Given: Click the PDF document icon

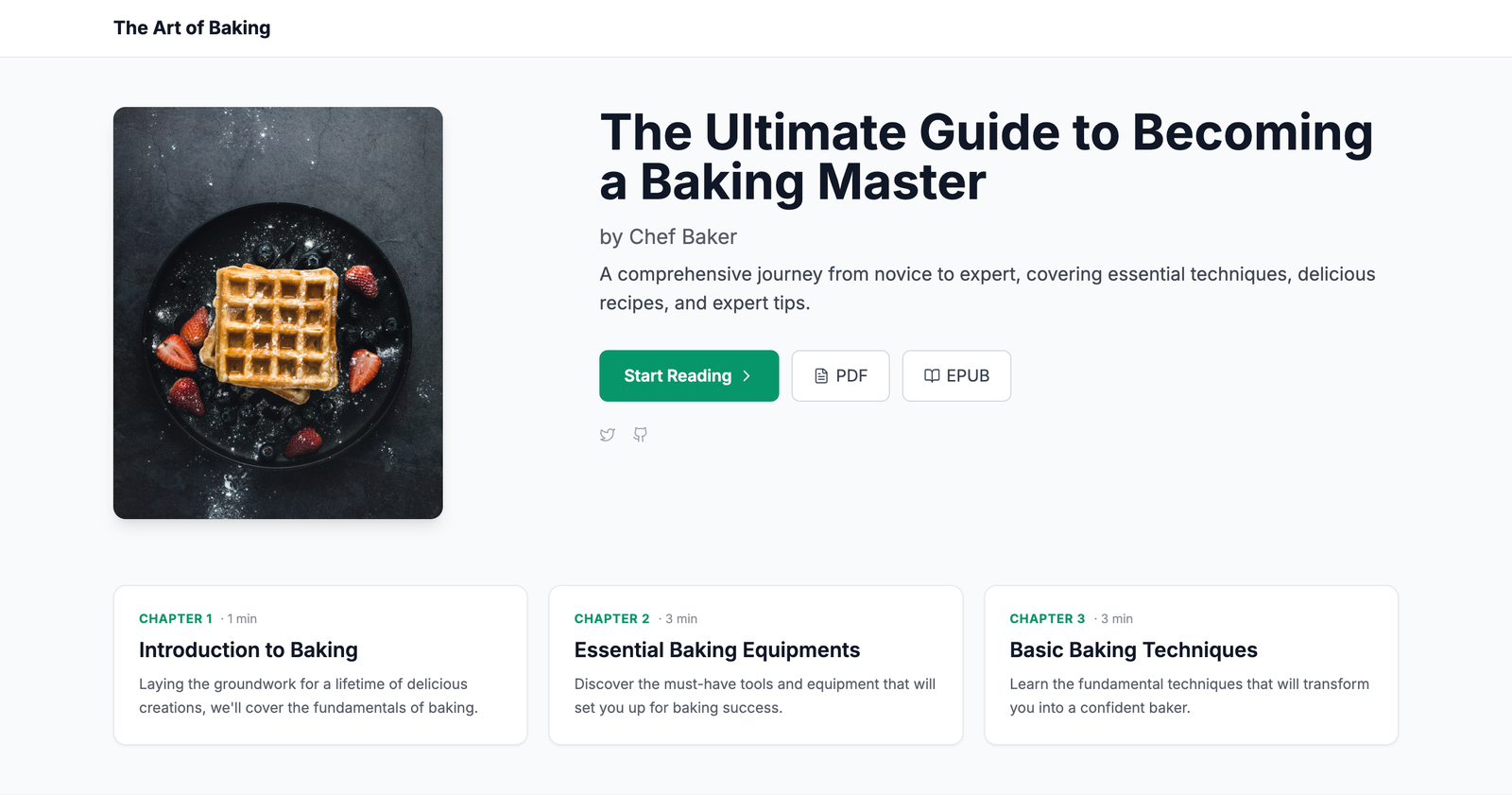Looking at the screenshot, I should pos(821,376).
